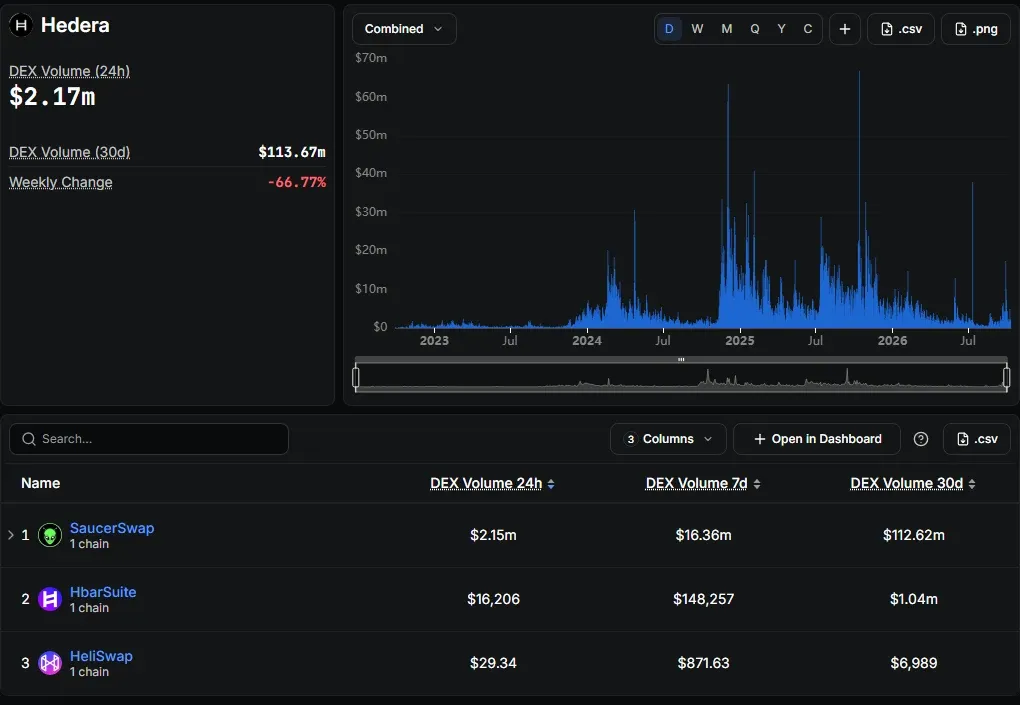Select daily D interval
This screenshot has width=1020, height=705.
pyautogui.click(x=669, y=29)
